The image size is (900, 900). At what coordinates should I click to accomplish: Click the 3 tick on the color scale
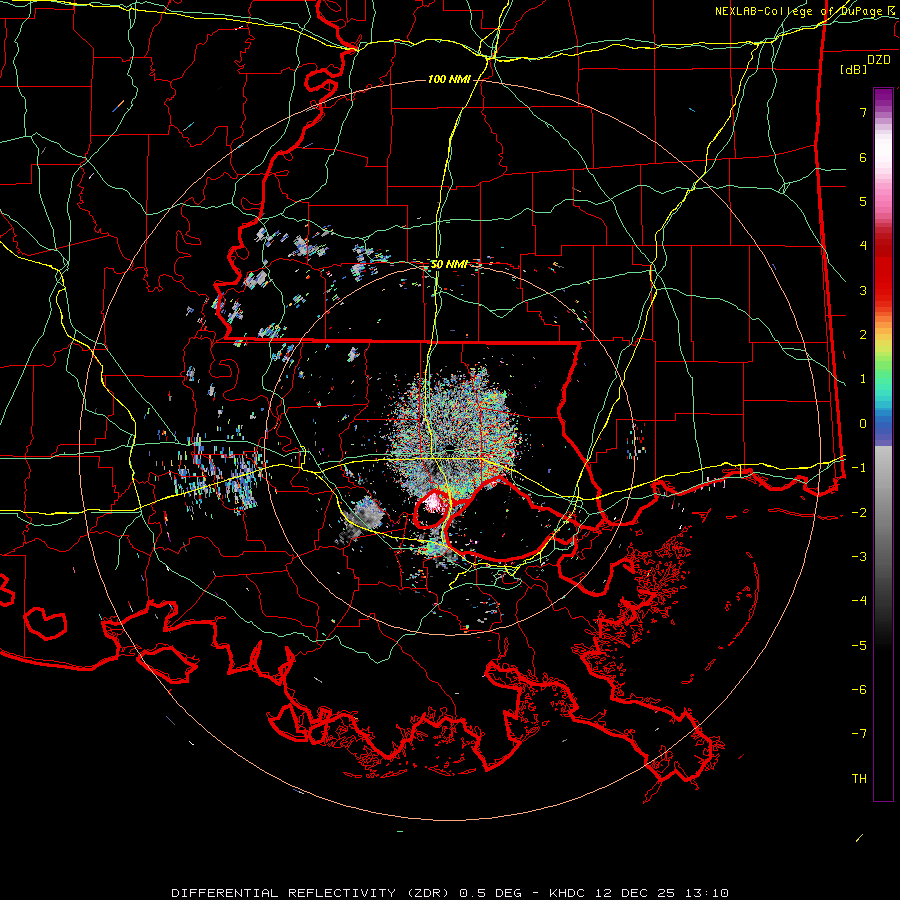tap(863, 290)
